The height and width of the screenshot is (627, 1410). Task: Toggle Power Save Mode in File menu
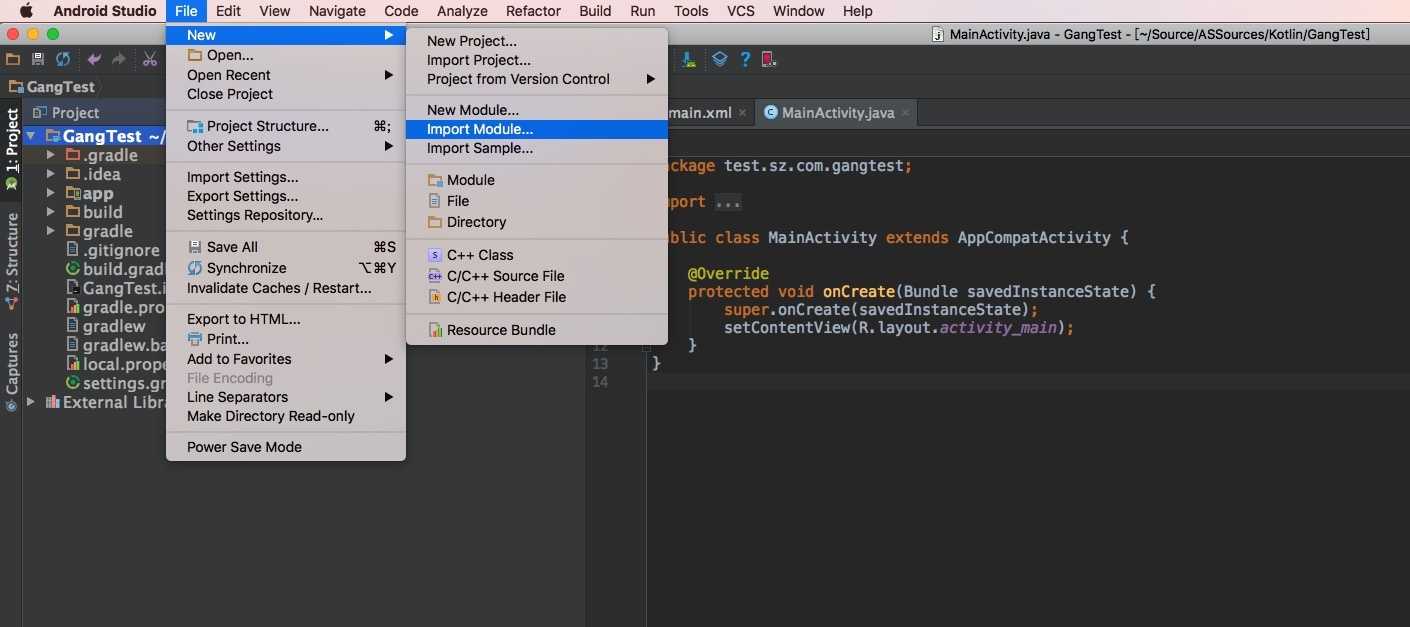(286, 447)
